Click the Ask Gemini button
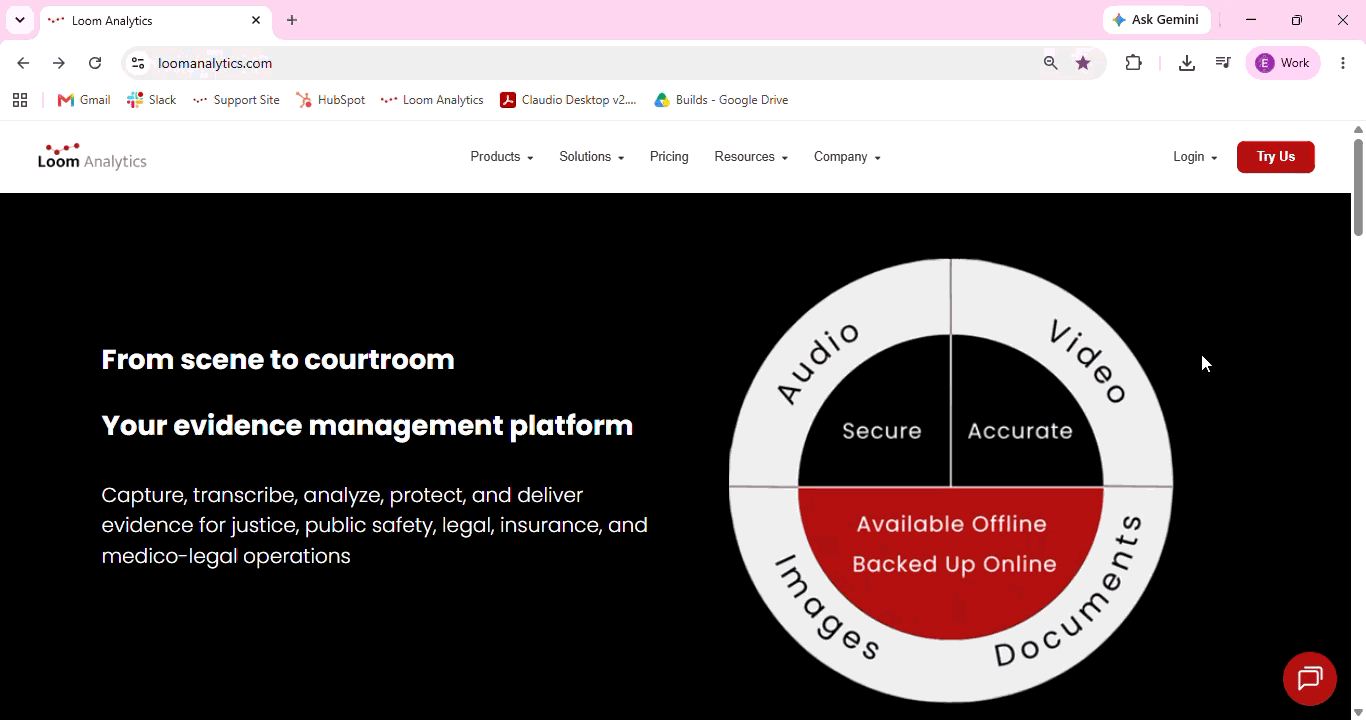The width and height of the screenshot is (1366, 720). [x=1157, y=20]
